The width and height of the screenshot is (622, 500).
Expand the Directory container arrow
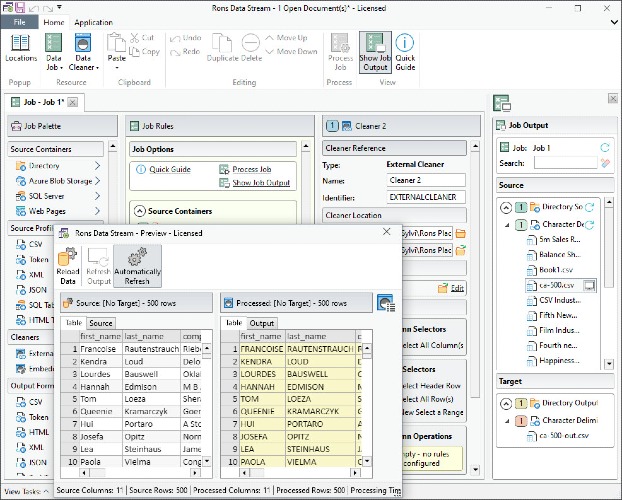click(x=98, y=166)
